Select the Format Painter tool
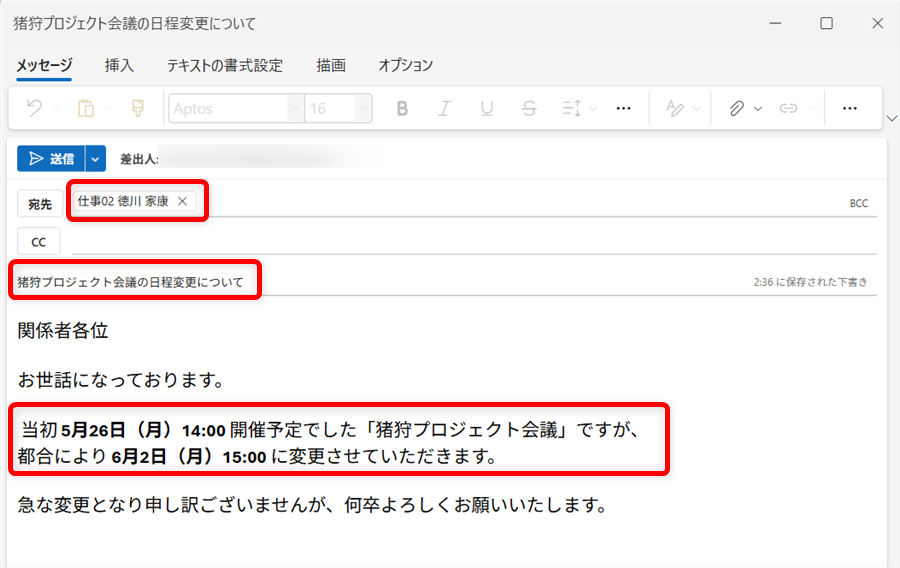900x568 pixels. click(138, 108)
